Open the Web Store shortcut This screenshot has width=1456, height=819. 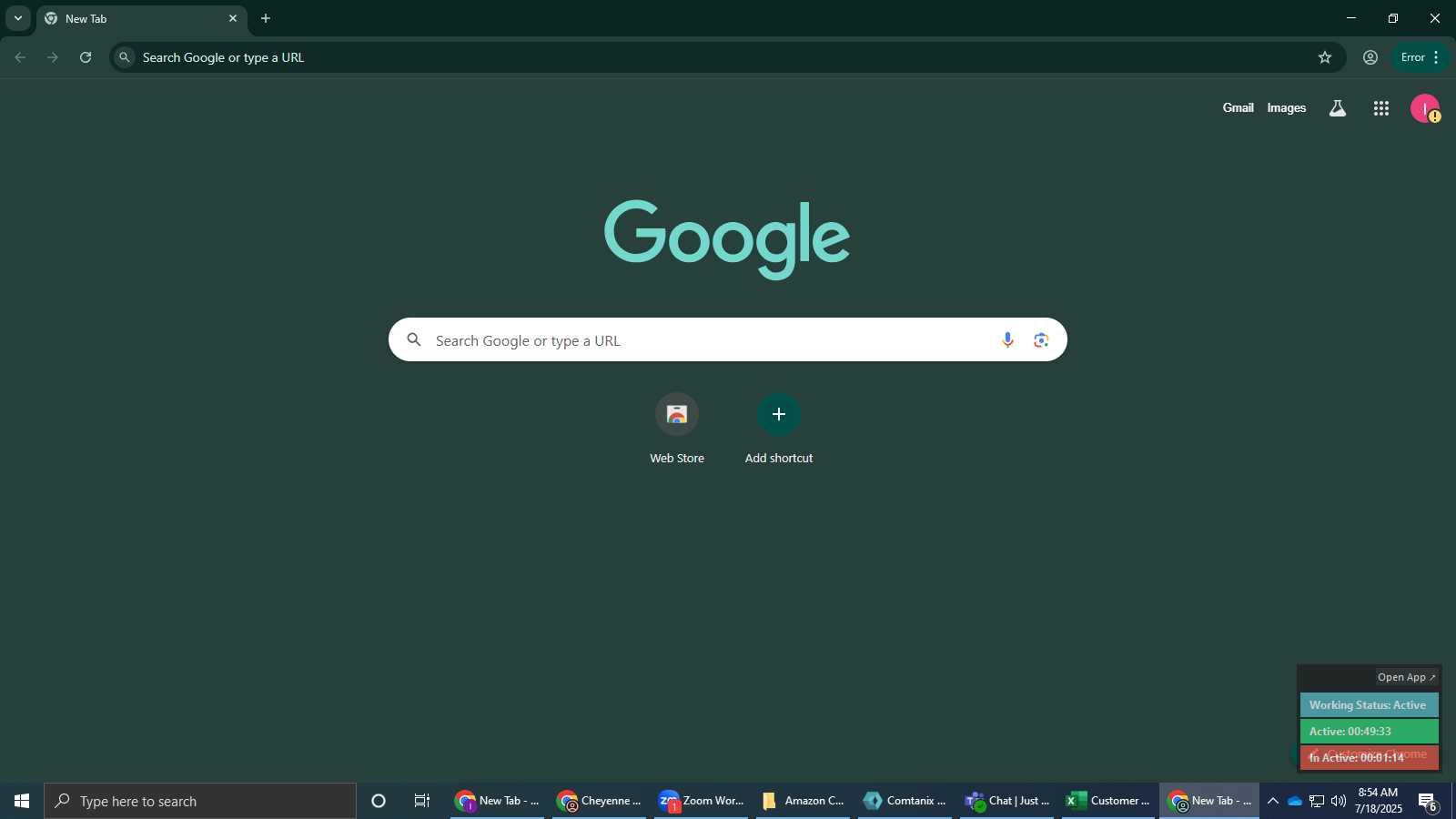pyautogui.click(x=677, y=429)
